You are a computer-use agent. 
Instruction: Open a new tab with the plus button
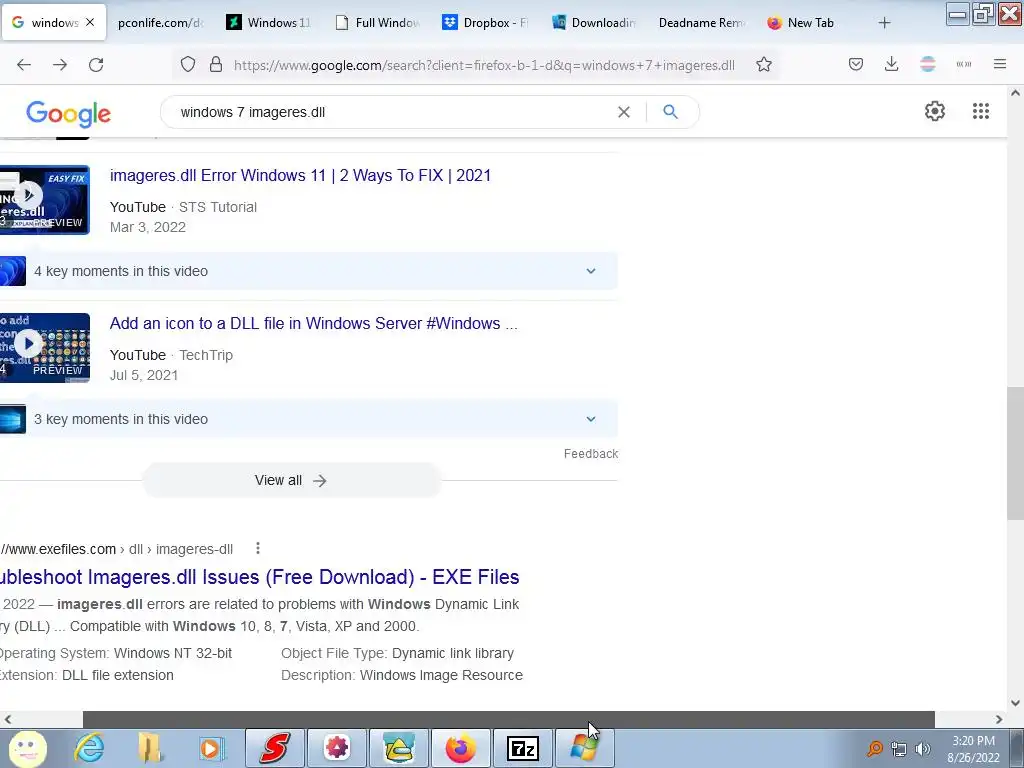pos(884,23)
